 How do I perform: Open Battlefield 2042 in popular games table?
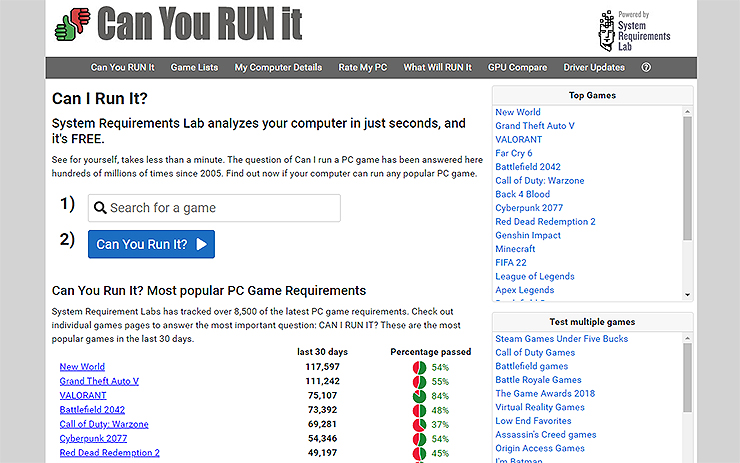tap(92, 410)
